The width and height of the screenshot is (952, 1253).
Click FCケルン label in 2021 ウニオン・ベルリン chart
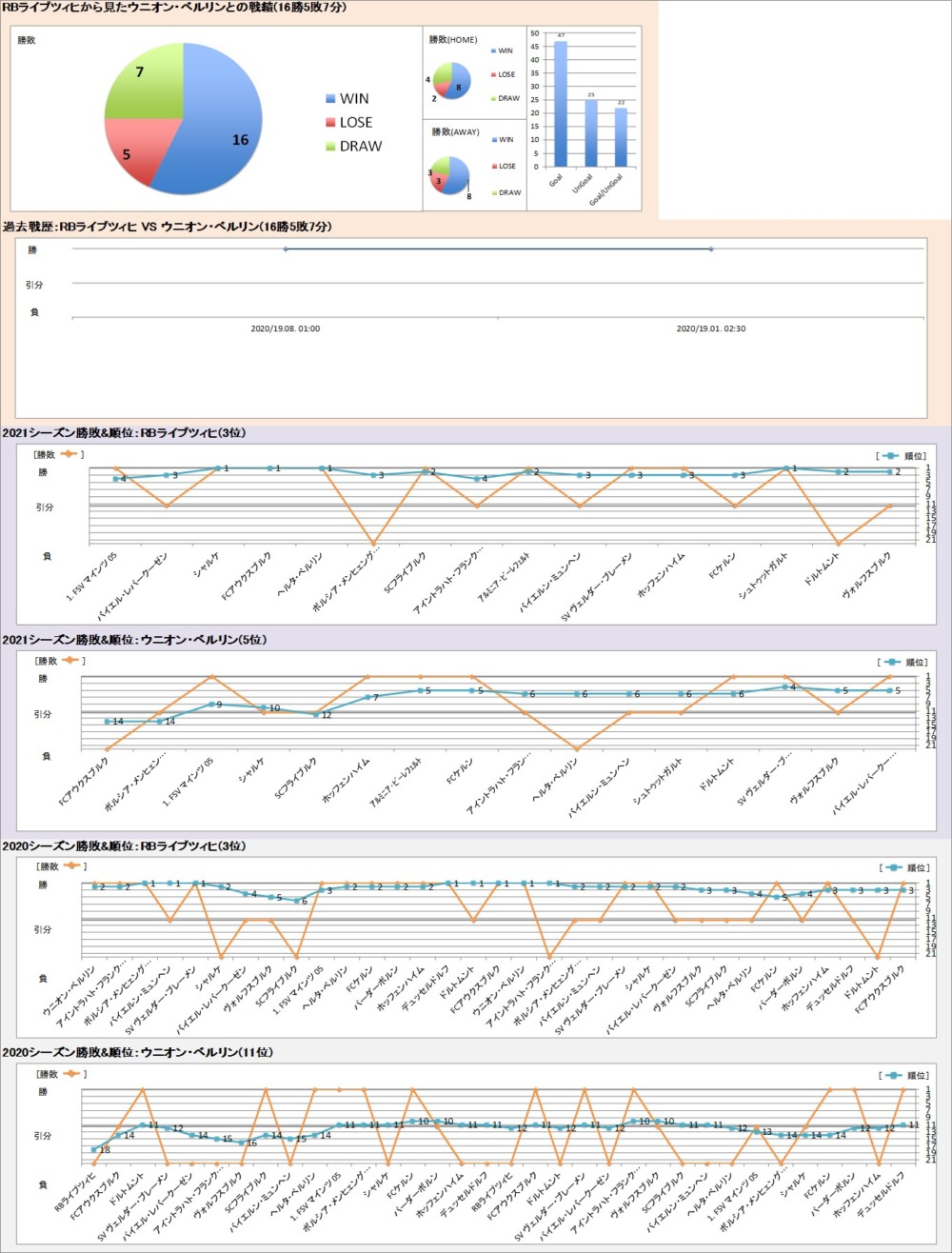pyautogui.click(x=461, y=772)
